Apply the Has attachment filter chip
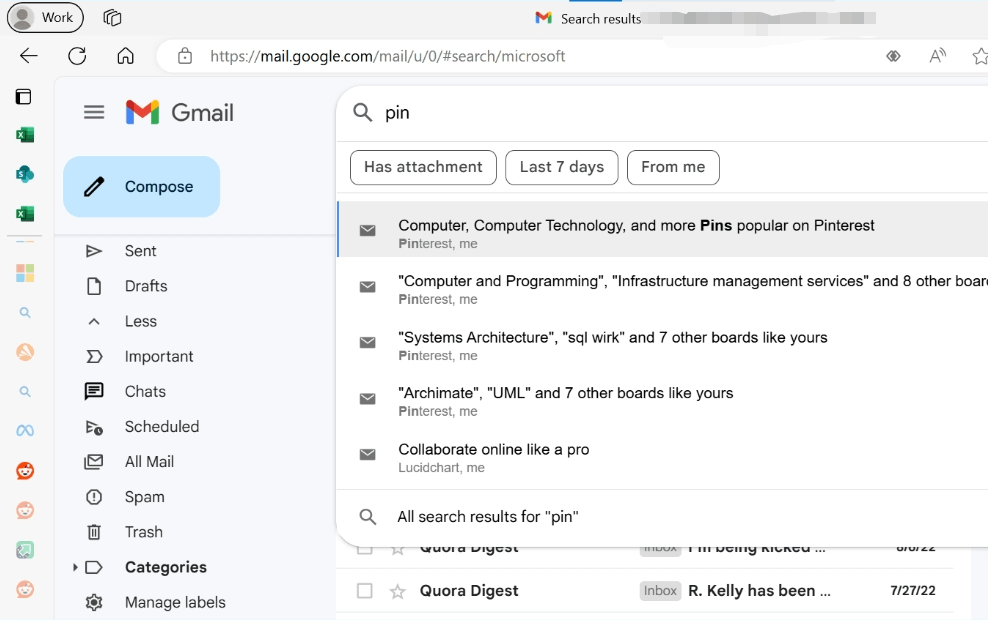 click(423, 168)
